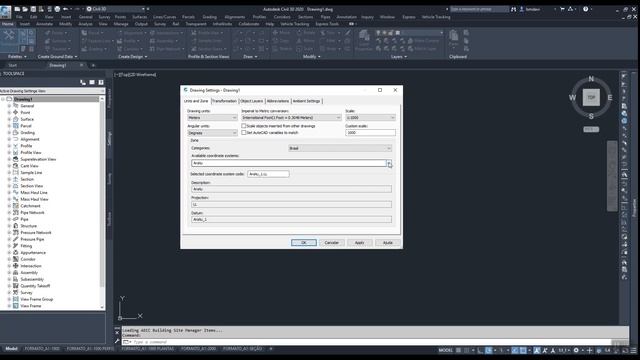Click the Alignment icon in settings tree

click(16, 139)
